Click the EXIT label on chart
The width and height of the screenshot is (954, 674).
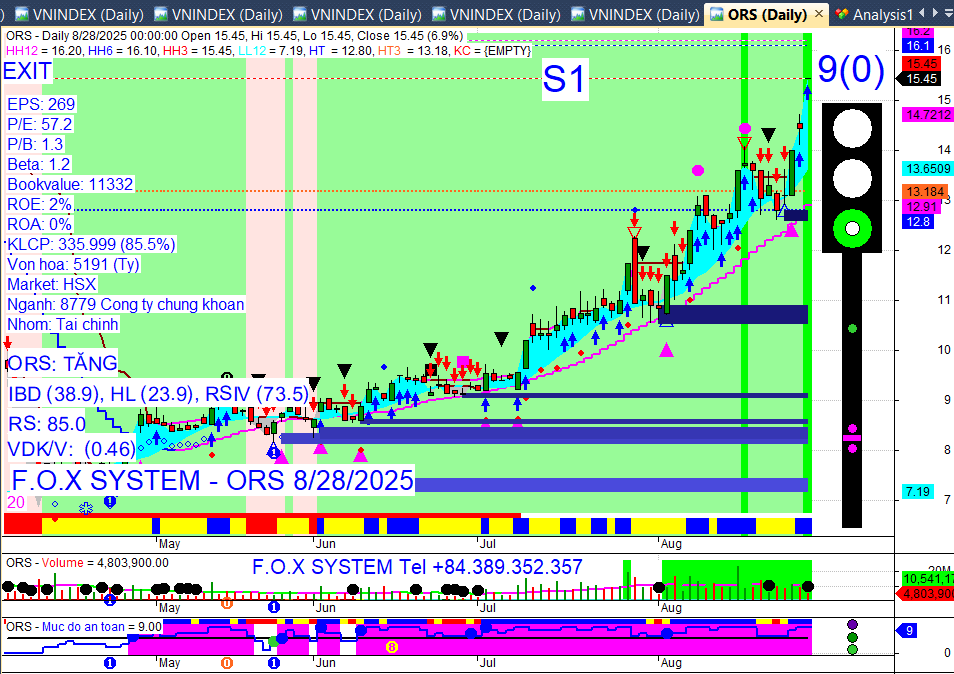27,71
